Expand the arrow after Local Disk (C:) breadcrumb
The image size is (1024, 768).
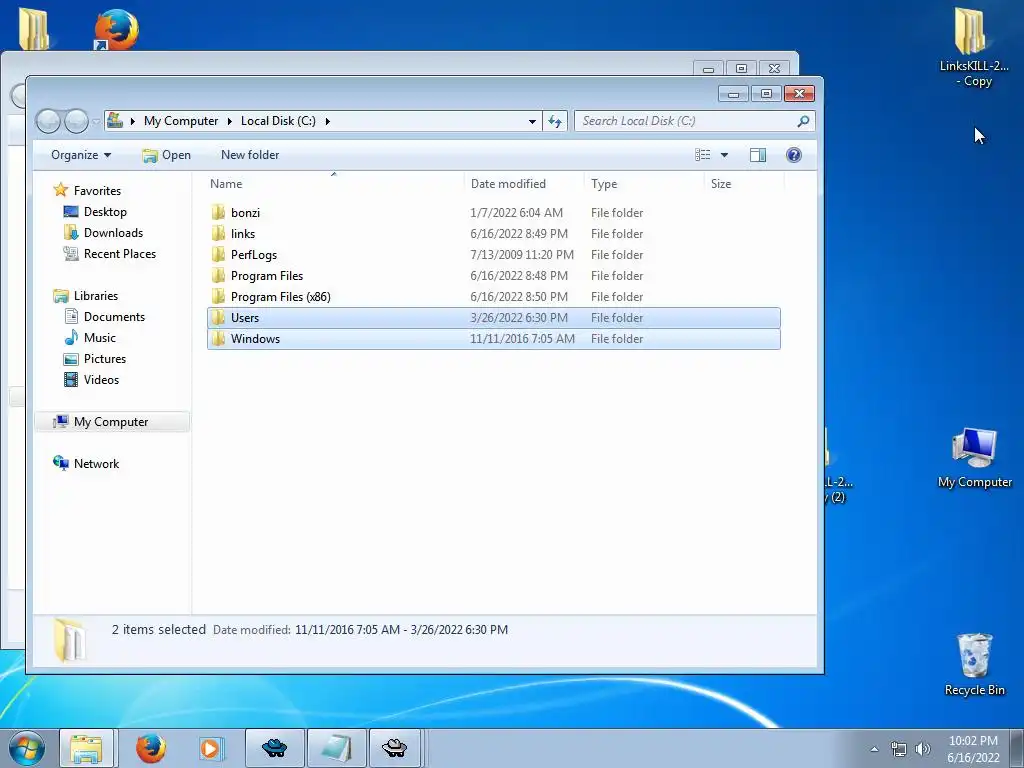(327, 121)
